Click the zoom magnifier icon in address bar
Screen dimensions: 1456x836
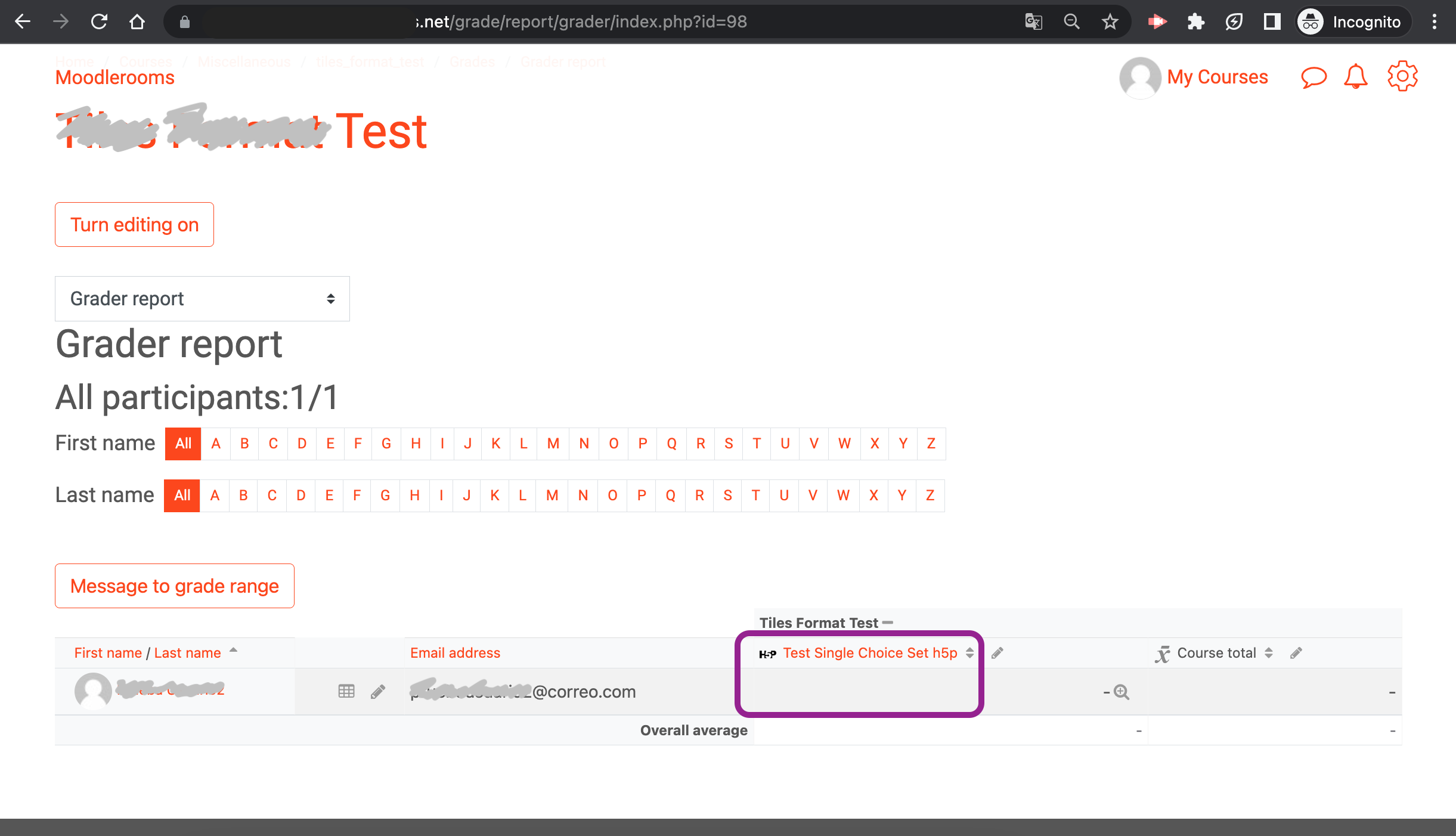(1072, 22)
